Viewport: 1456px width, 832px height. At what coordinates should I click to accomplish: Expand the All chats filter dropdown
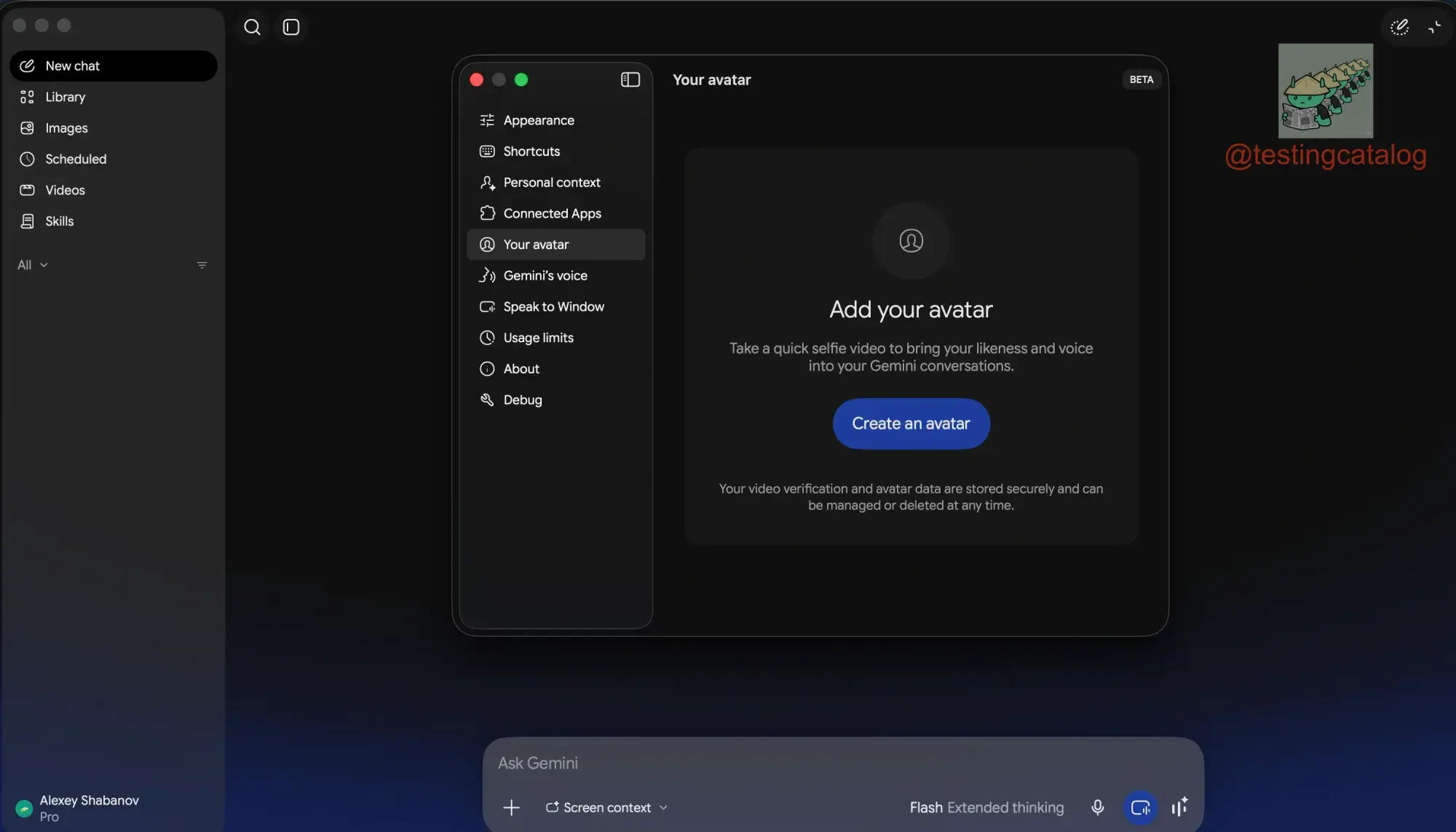[33, 265]
